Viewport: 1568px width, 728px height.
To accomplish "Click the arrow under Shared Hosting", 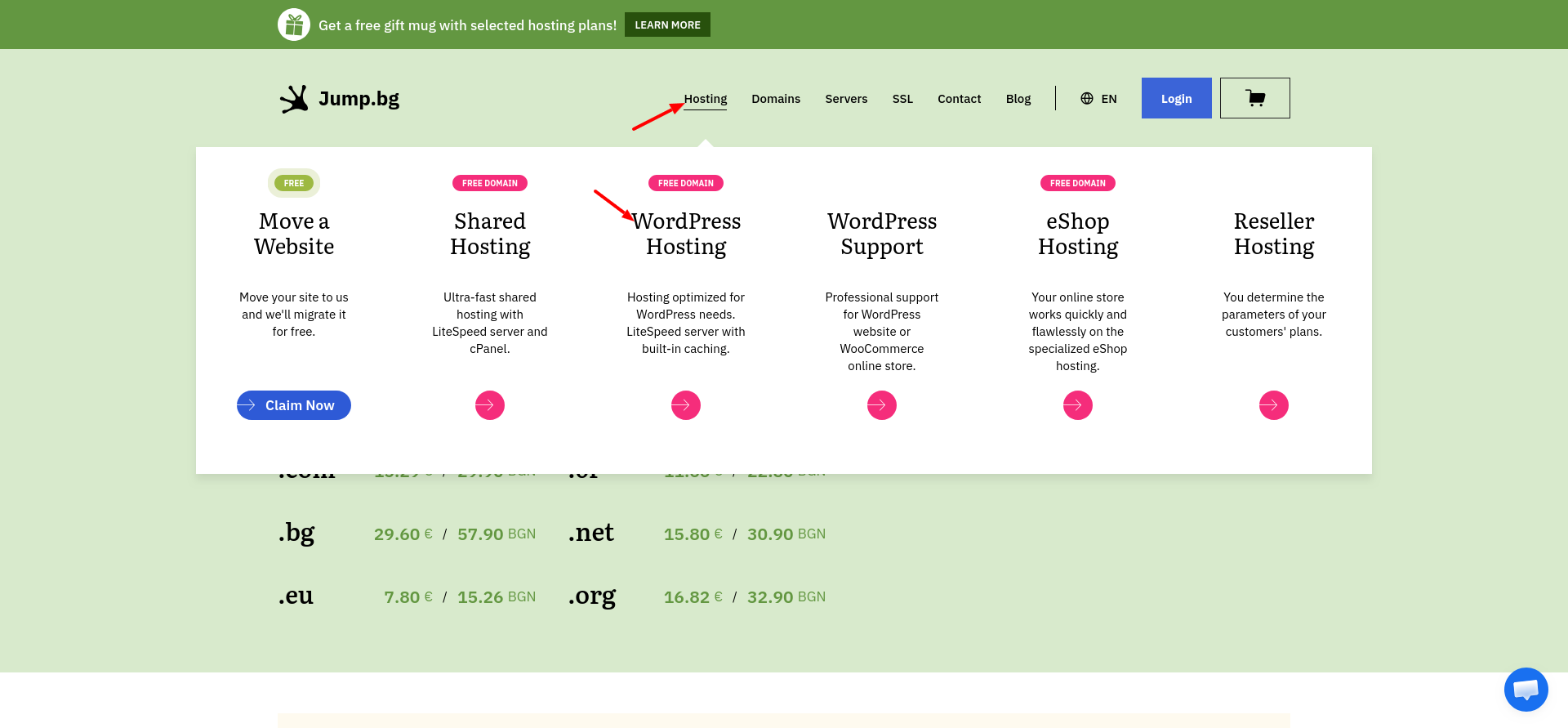I will tap(490, 405).
